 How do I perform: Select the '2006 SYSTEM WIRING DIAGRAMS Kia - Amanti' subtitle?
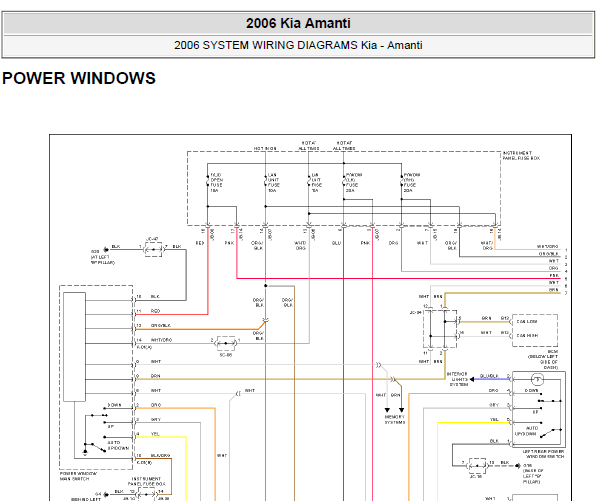coord(298,45)
